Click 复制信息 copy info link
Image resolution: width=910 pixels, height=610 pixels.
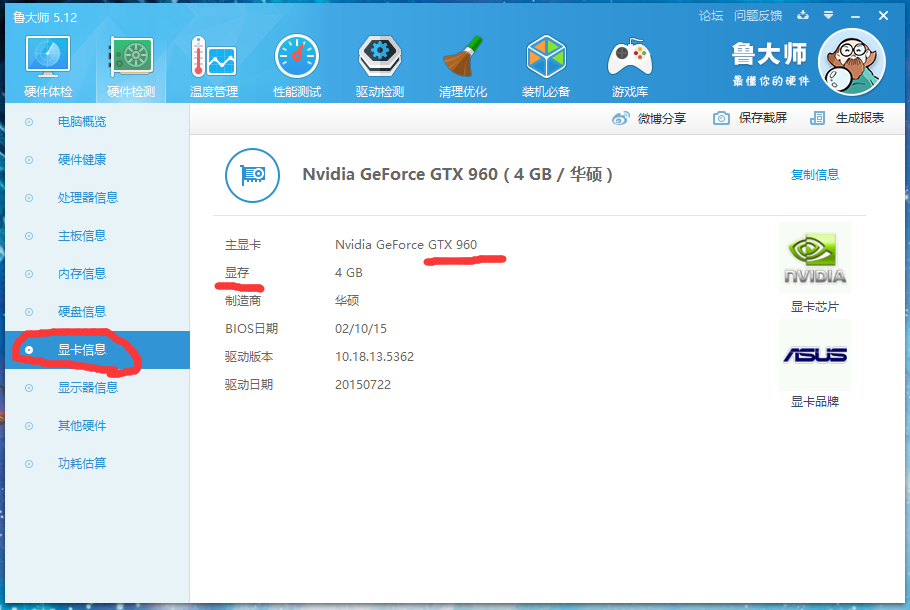815,175
